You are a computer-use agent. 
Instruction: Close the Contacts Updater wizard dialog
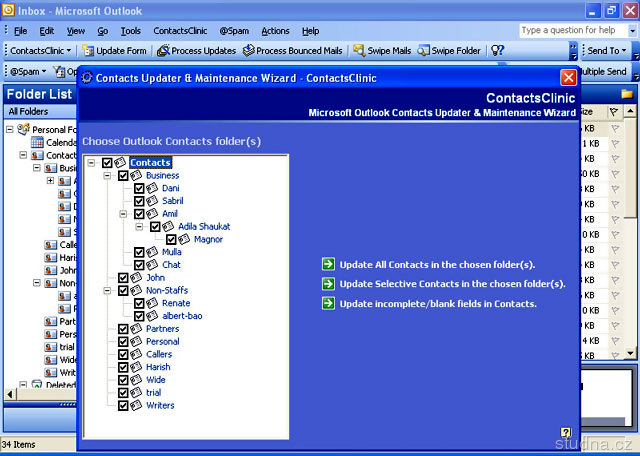point(568,77)
